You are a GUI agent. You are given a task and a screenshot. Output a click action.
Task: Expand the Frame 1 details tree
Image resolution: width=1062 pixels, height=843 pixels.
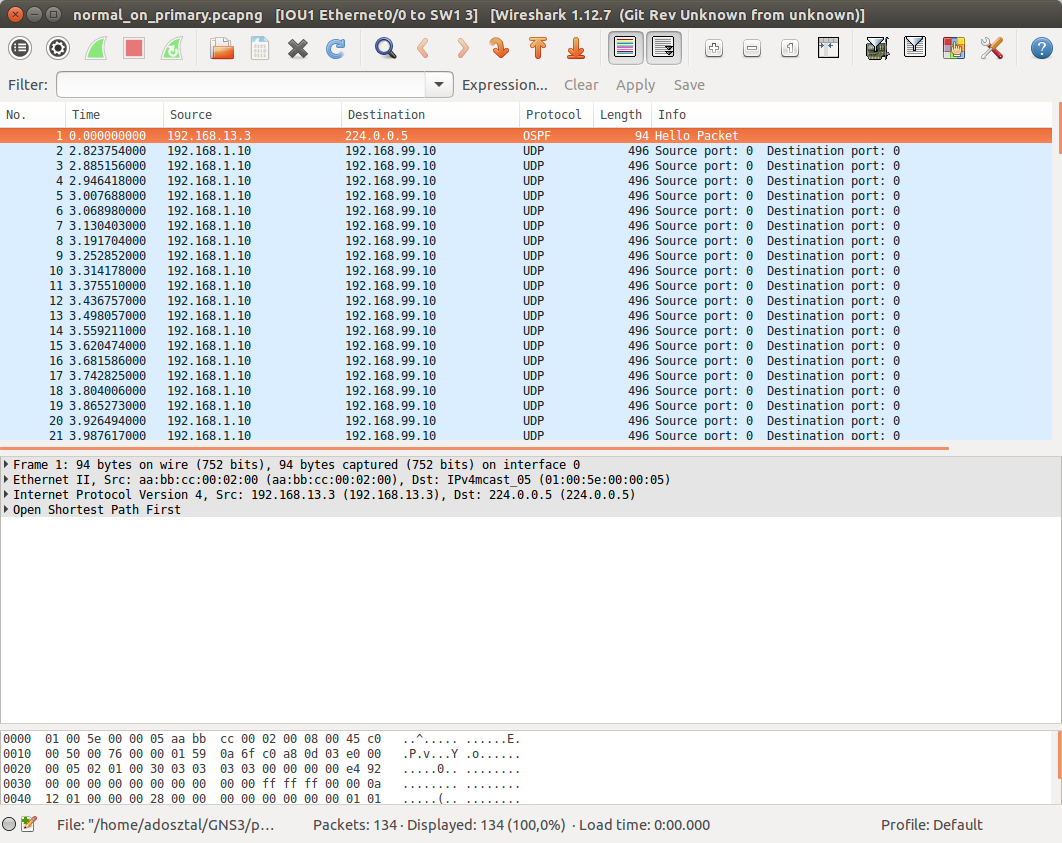click(7, 465)
